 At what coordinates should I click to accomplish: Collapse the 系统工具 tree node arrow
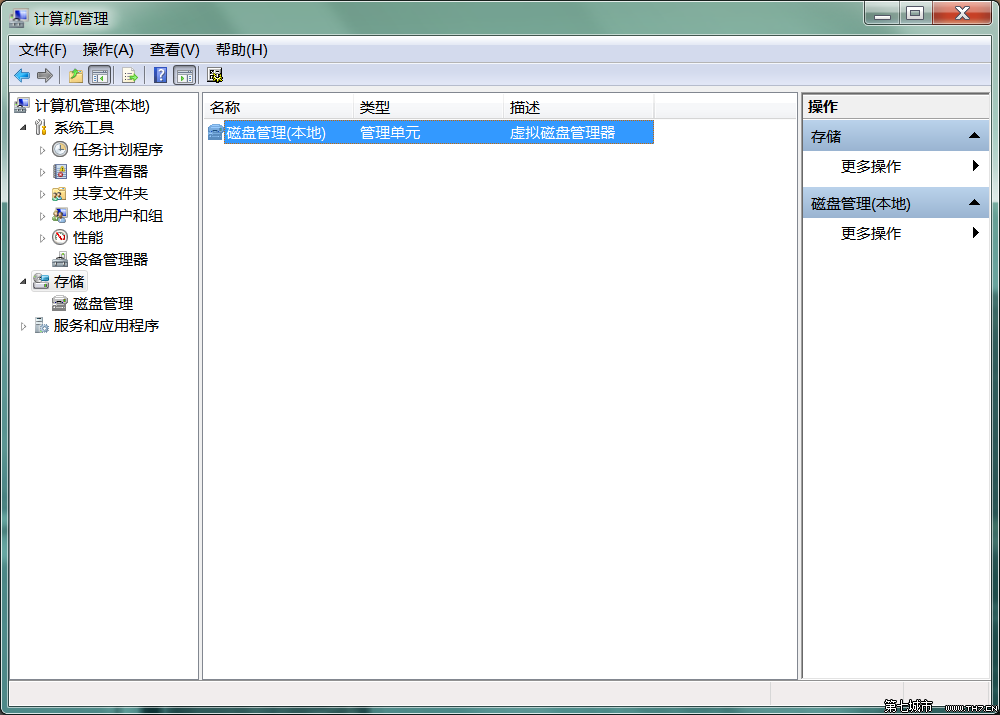[x=24, y=128]
